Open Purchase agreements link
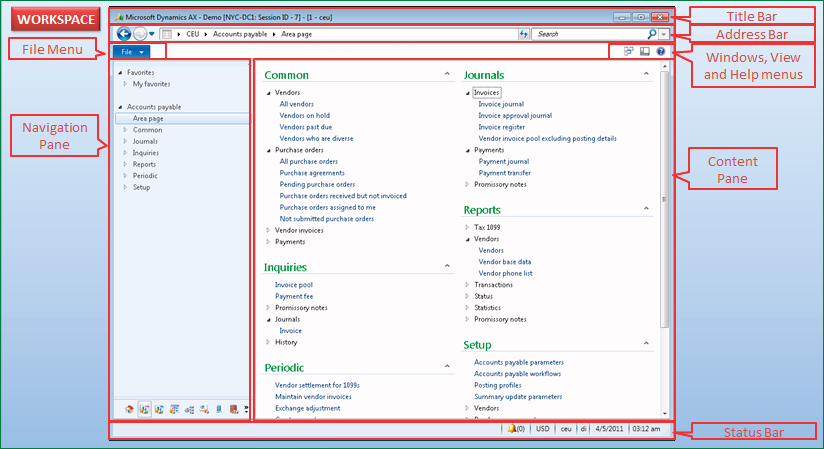The width and height of the screenshot is (824, 449). tap(312, 173)
